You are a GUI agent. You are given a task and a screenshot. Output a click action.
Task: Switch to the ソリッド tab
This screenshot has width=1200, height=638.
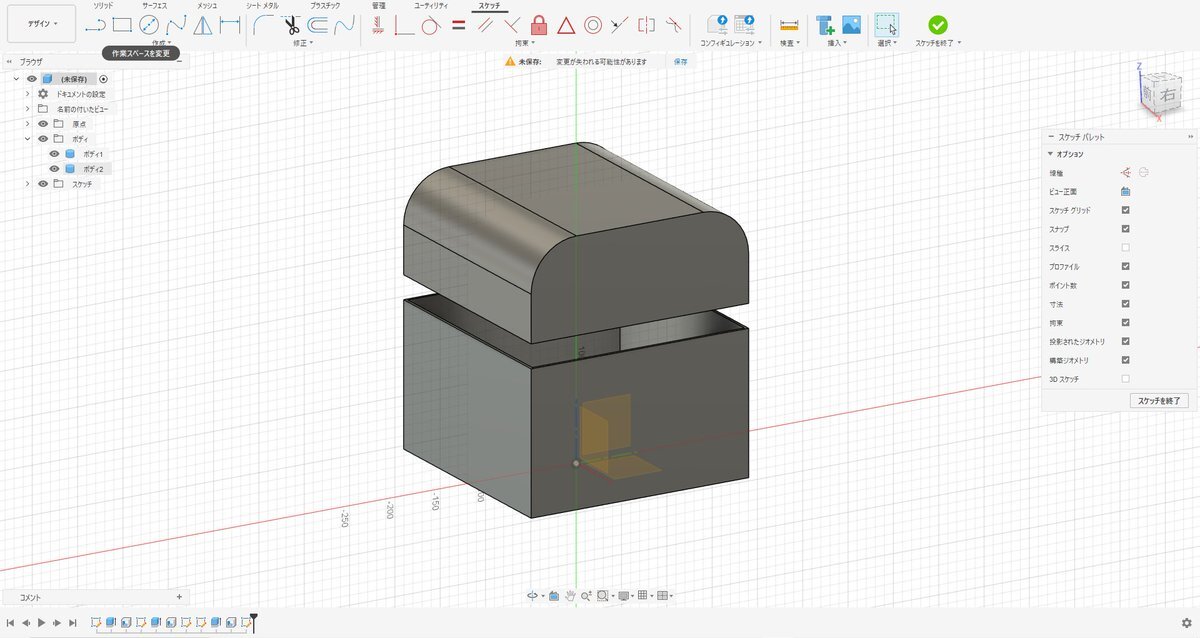point(102,6)
